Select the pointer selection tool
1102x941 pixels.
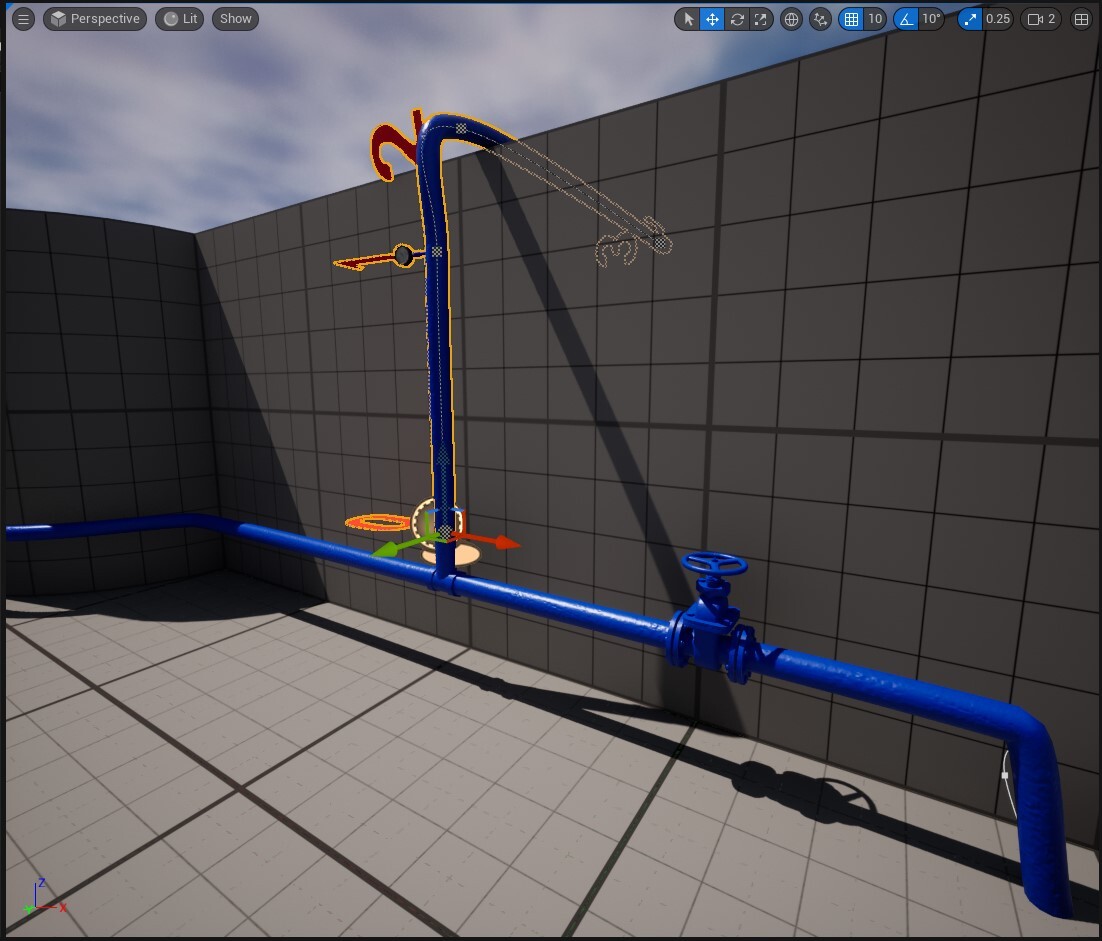point(689,18)
